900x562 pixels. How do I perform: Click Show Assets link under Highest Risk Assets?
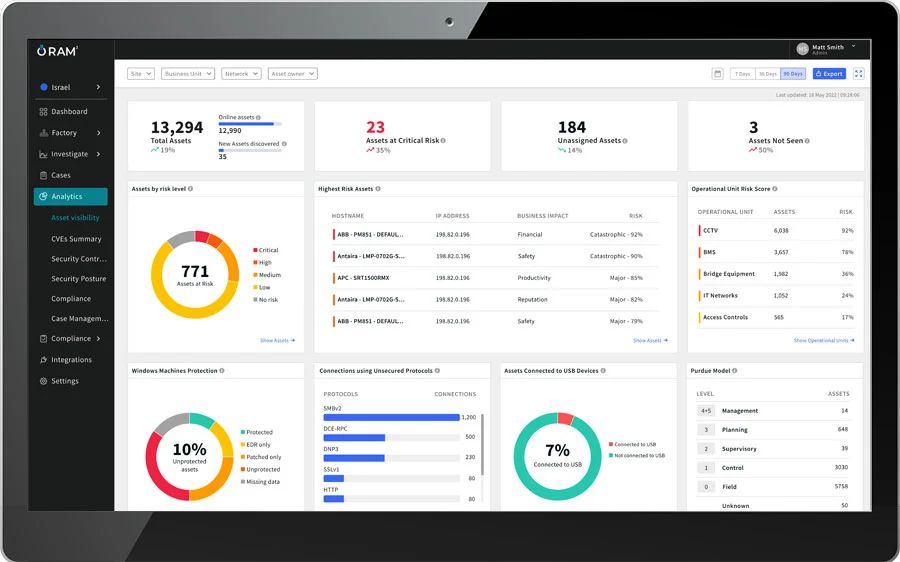(x=650, y=340)
